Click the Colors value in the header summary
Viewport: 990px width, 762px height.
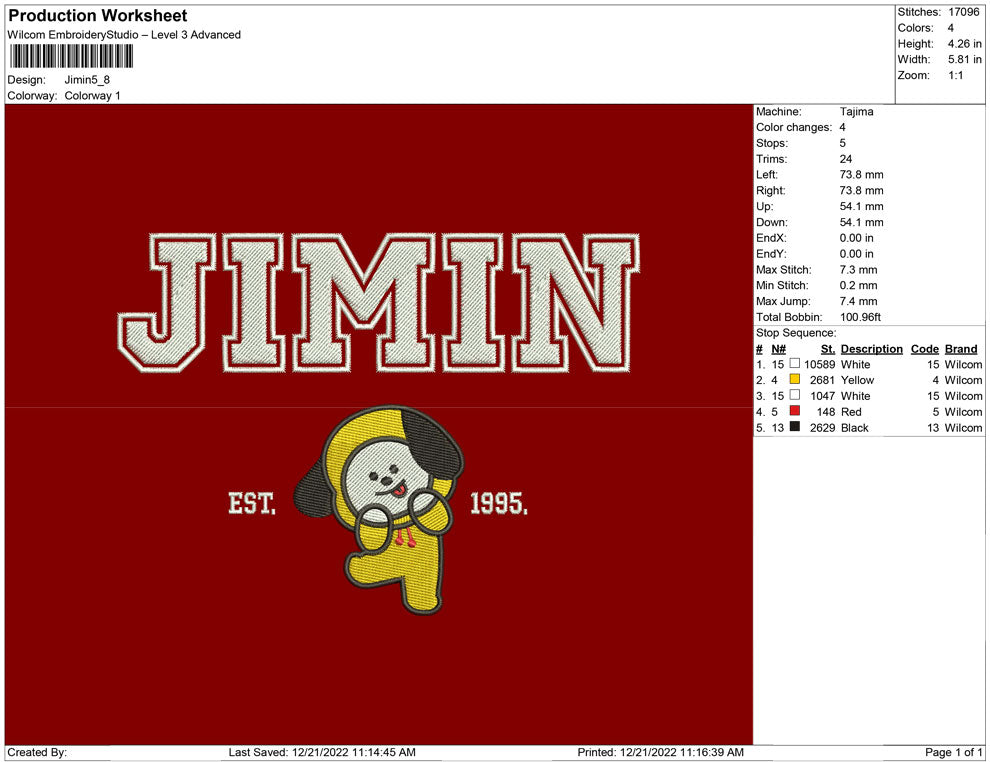(951, 28)
